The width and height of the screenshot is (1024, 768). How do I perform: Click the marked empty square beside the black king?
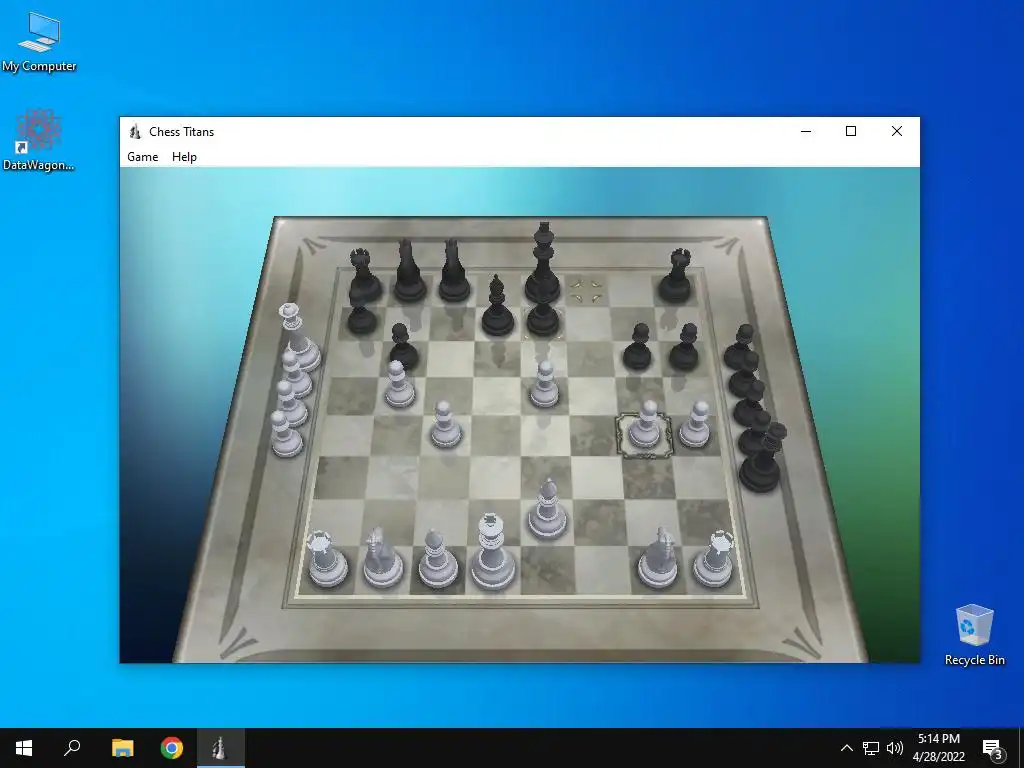click(x=585, y=291)
